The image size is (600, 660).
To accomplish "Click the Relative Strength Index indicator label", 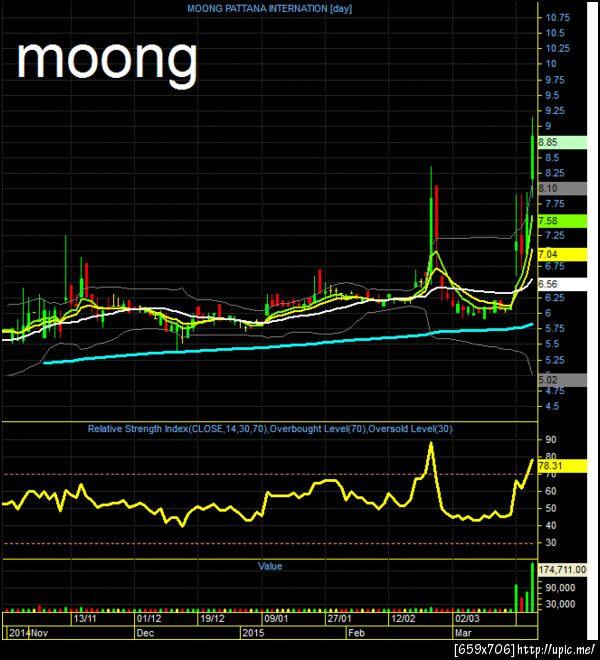I will point(270,429).
